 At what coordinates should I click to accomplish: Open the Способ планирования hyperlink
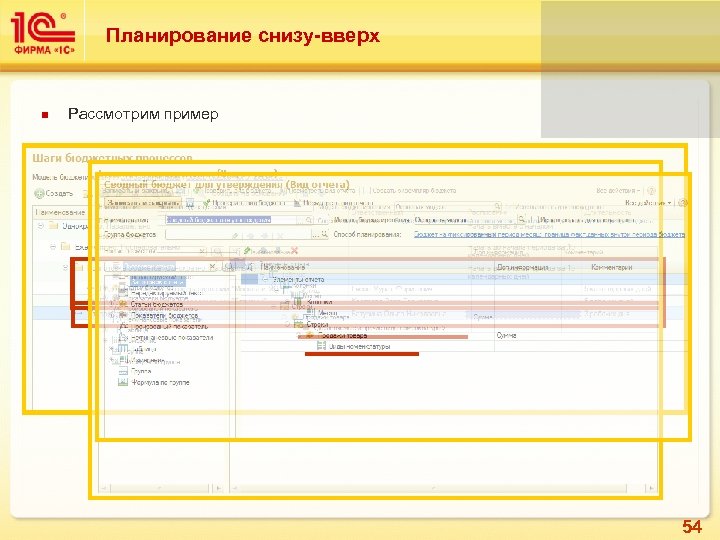(x=549, y=235)
